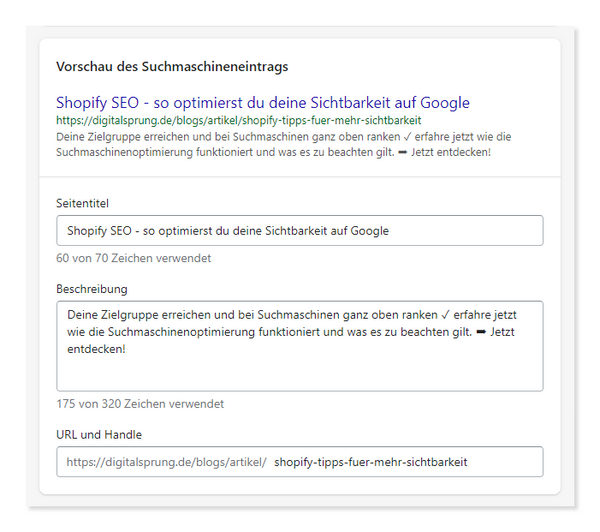This screenshot has width=600, height=532.
Task: Focus the Seitentitel input field
Action: click(x=300, y=230)
